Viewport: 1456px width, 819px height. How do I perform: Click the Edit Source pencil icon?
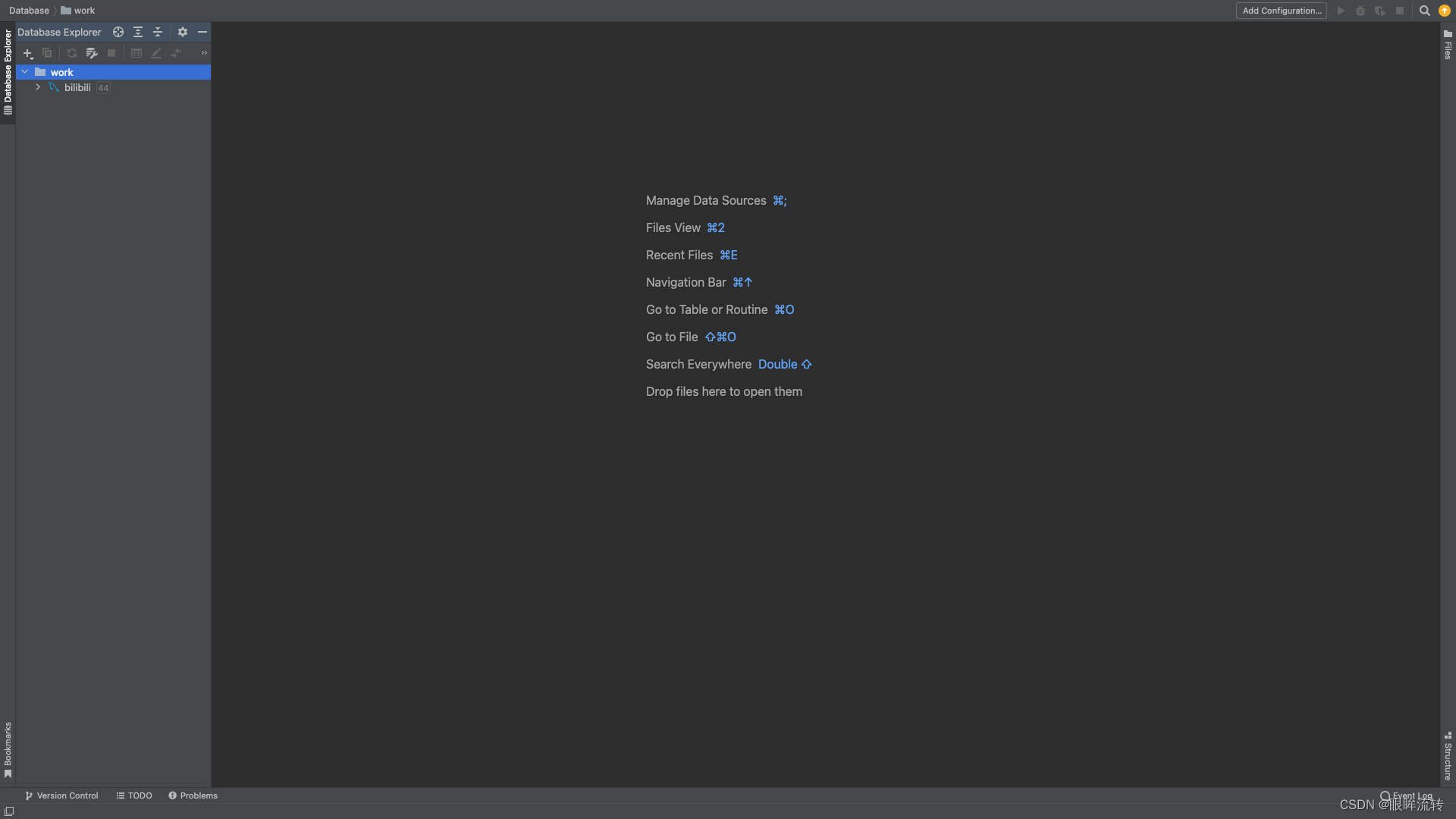[x=156, y=53]
